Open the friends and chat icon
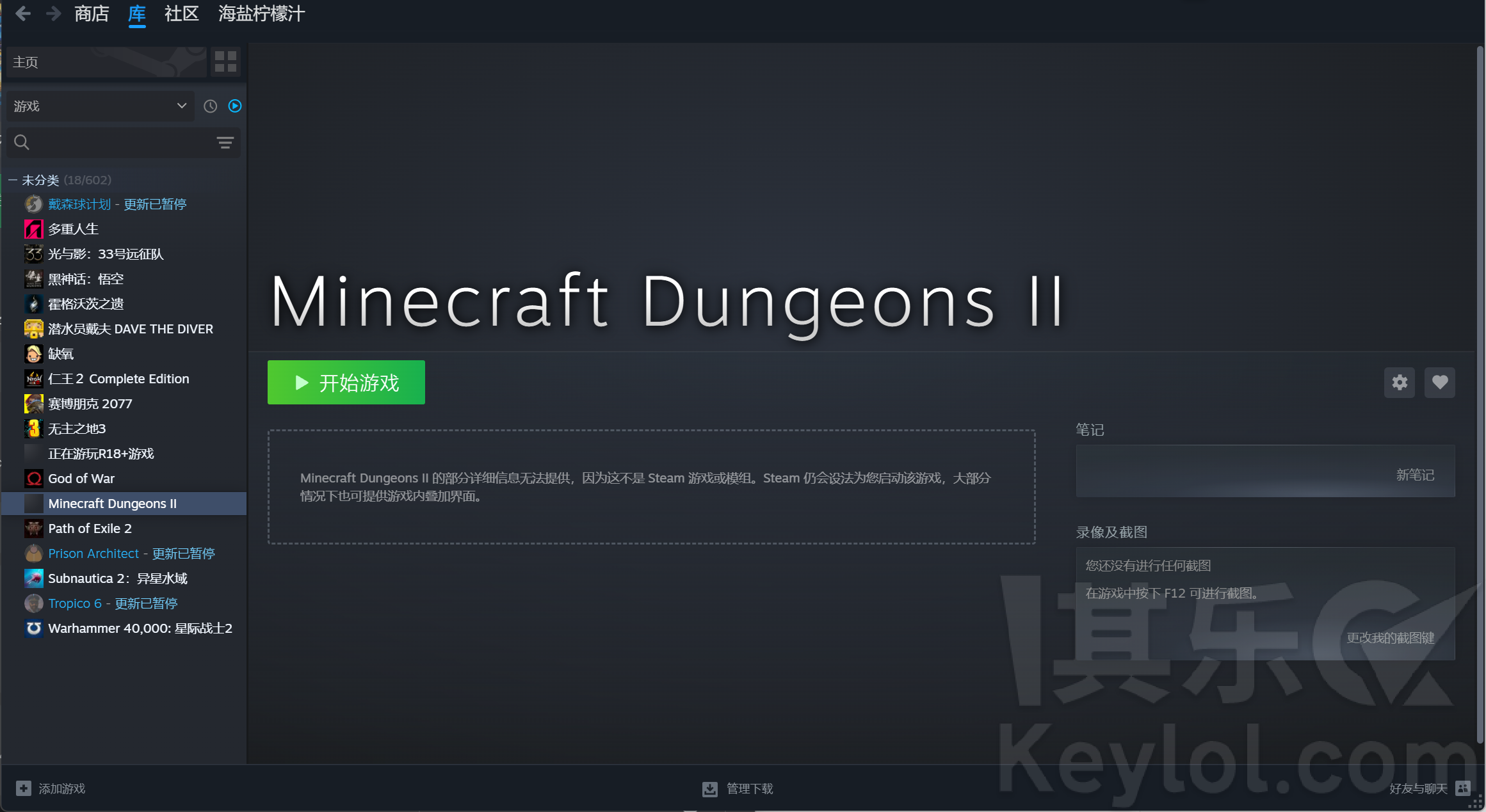1486x812 pixels. click(1463, 788)
